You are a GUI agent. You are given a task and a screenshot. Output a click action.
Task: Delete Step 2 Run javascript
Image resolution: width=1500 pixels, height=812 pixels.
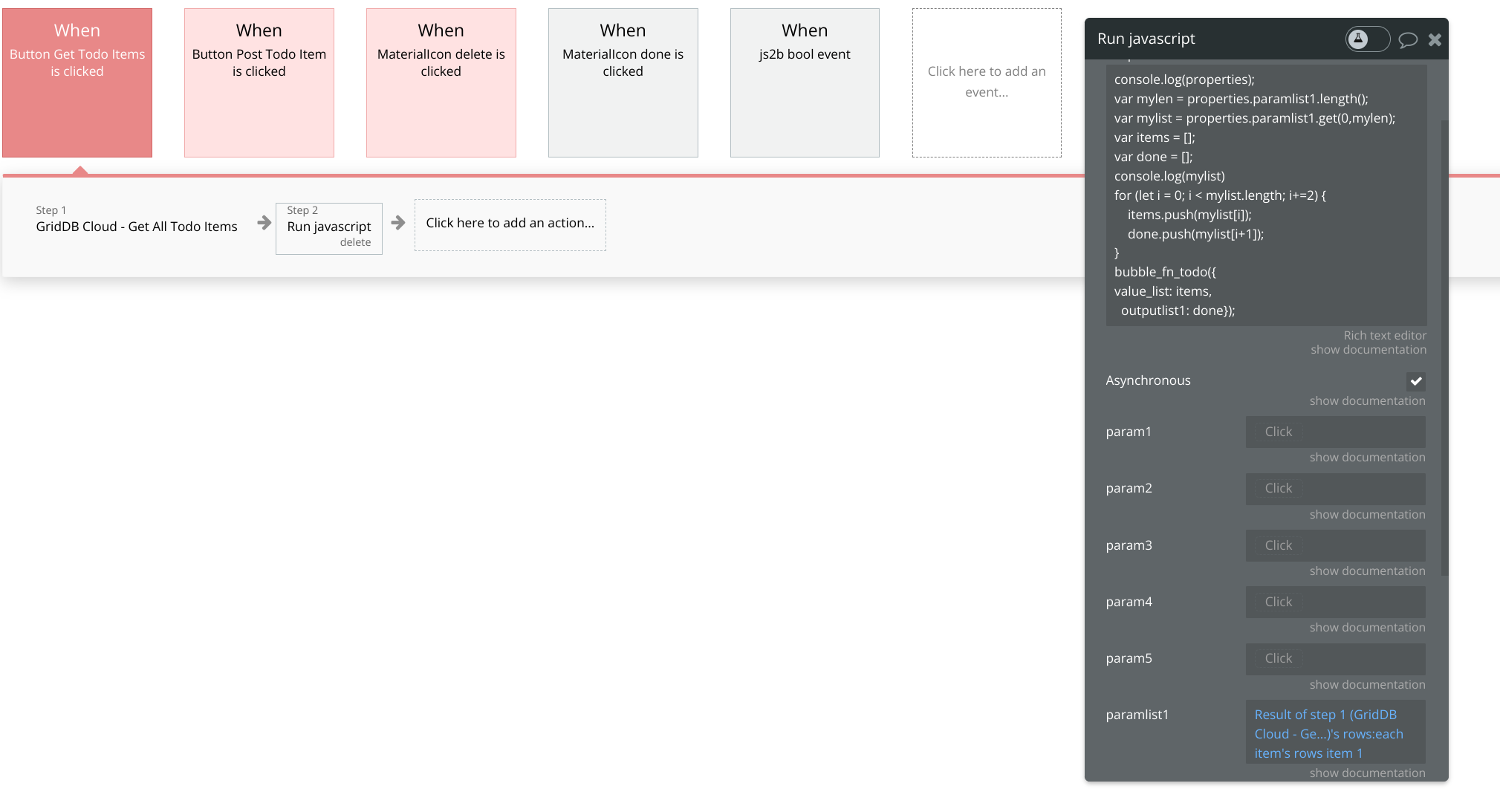click(x=355, y=242)
